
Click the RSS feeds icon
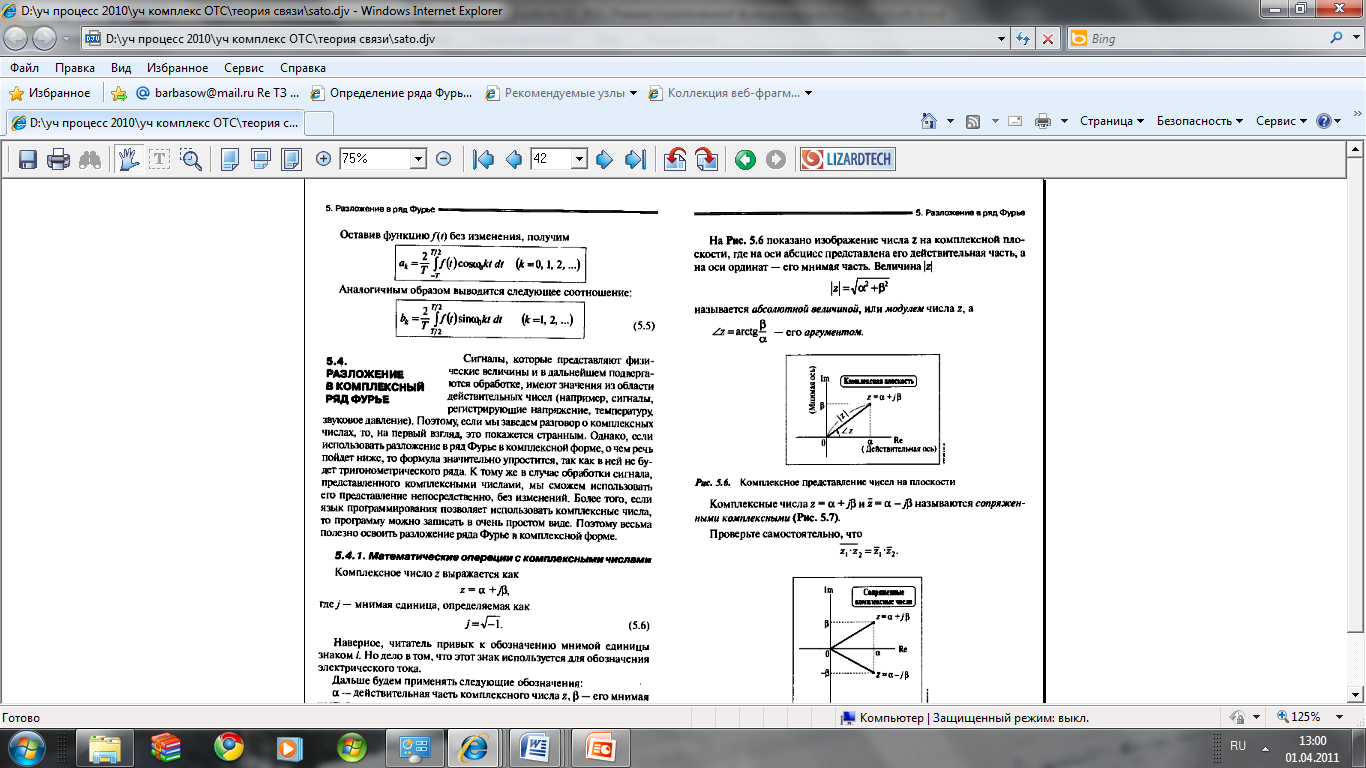[972, 121]
